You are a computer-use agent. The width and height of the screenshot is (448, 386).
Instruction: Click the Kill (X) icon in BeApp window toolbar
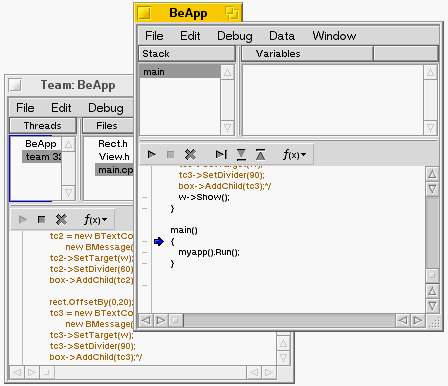(190, 154)
